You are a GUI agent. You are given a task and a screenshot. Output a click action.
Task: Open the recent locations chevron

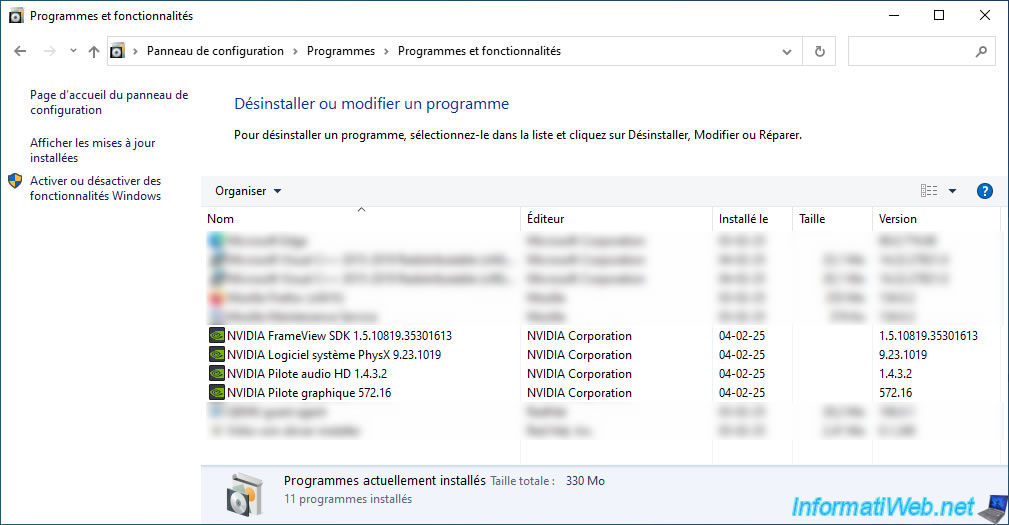(73, 51)
